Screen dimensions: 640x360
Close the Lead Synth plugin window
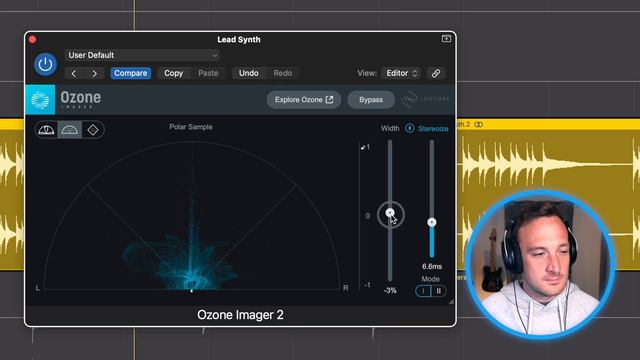tap(33, 40)
